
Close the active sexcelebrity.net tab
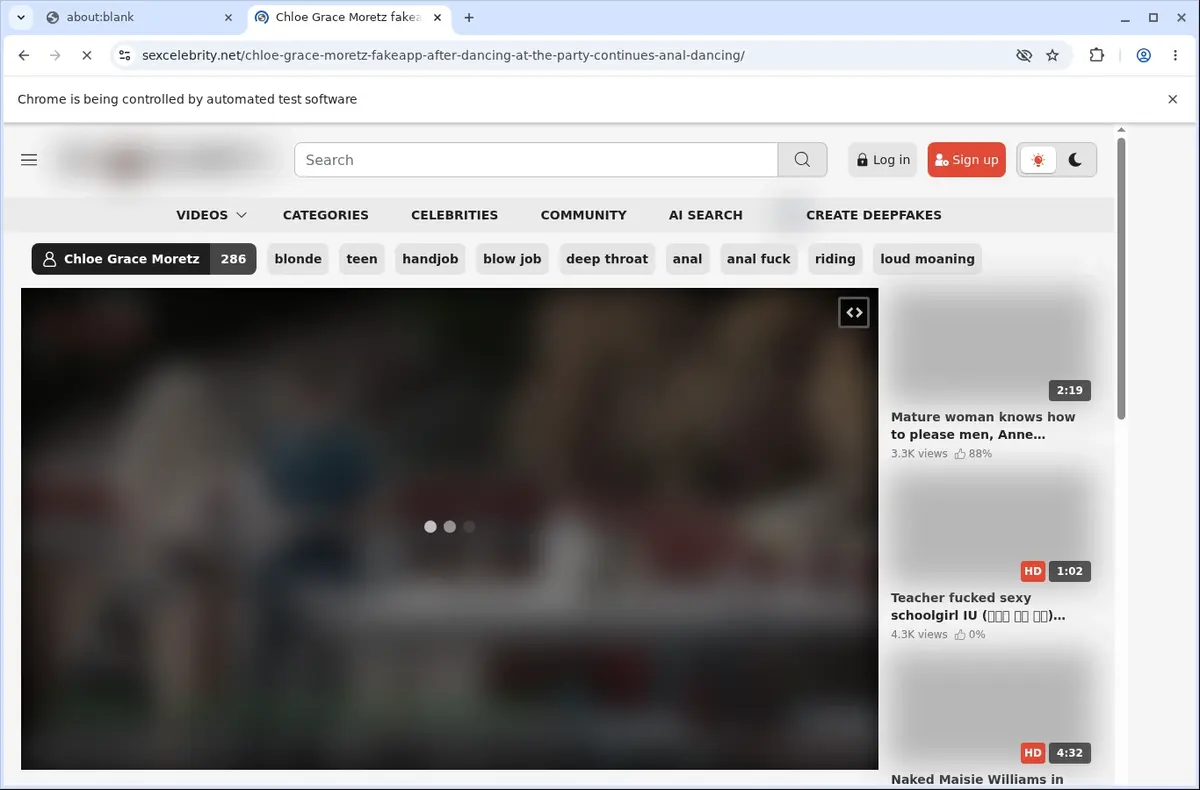pyautogui.click(x=436, y=17)
